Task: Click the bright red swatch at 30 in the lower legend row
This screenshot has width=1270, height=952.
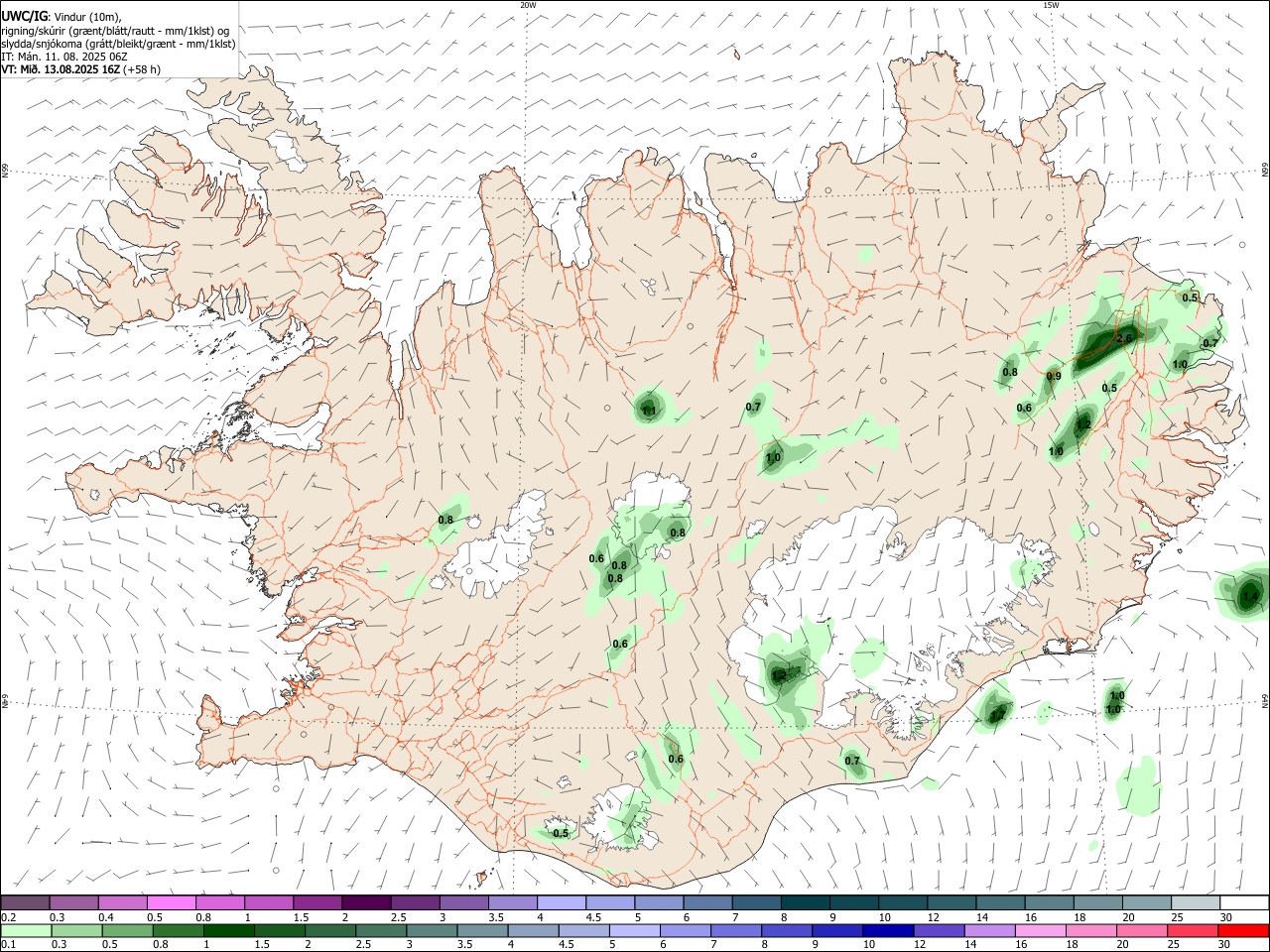Action: (1243, 930)
